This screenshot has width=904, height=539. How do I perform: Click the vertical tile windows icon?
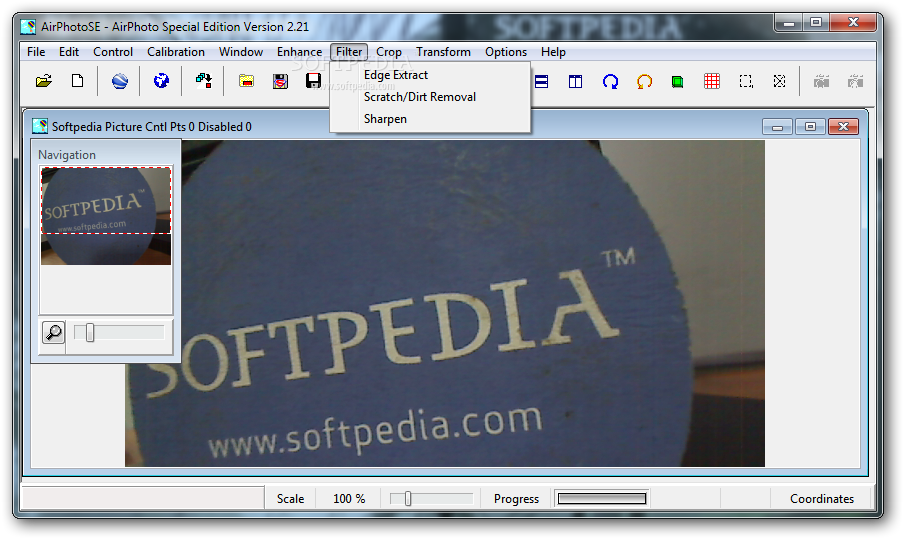point(575,81)
